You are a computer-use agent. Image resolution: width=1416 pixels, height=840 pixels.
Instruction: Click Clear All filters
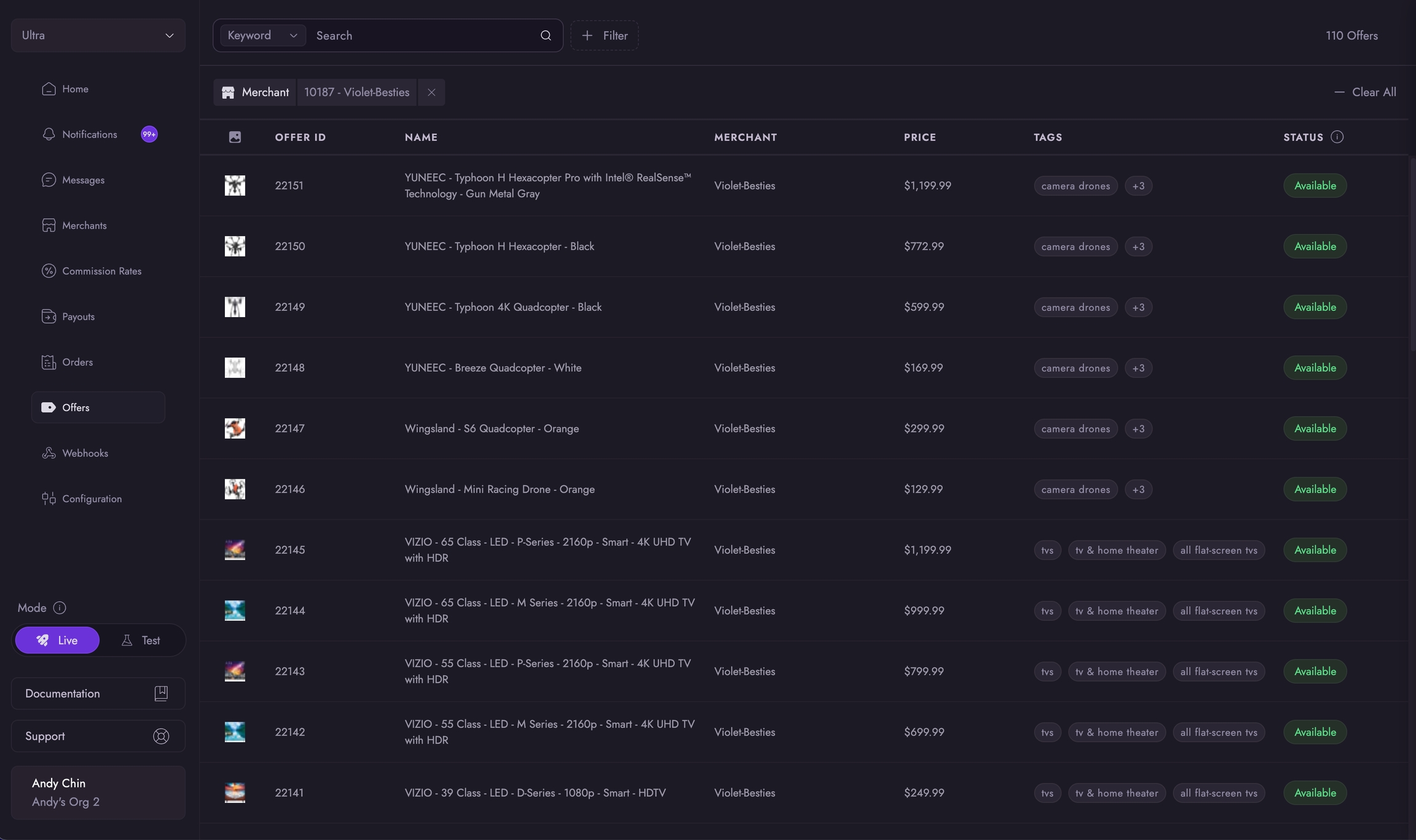(x=1365, y=92)
